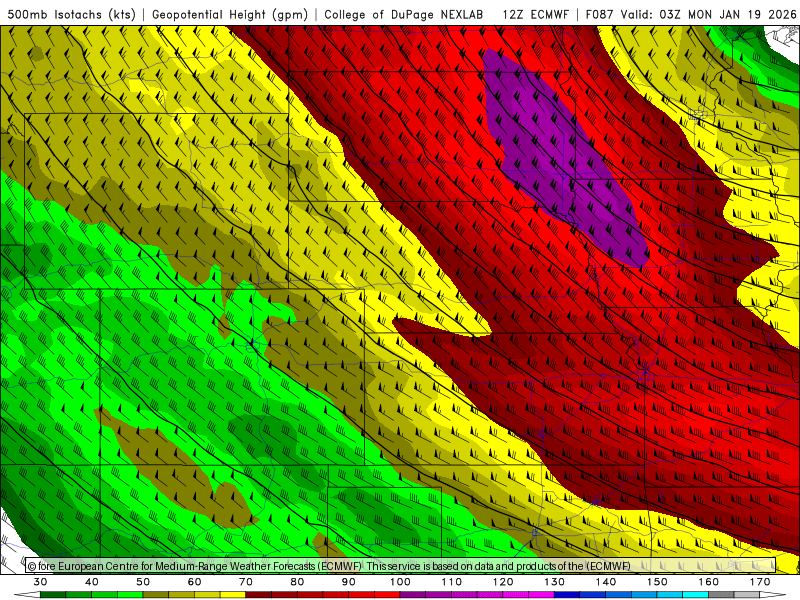Click the gray legend swatch starting at 160
Screen dimensions: 800x600
pos(721,595)
